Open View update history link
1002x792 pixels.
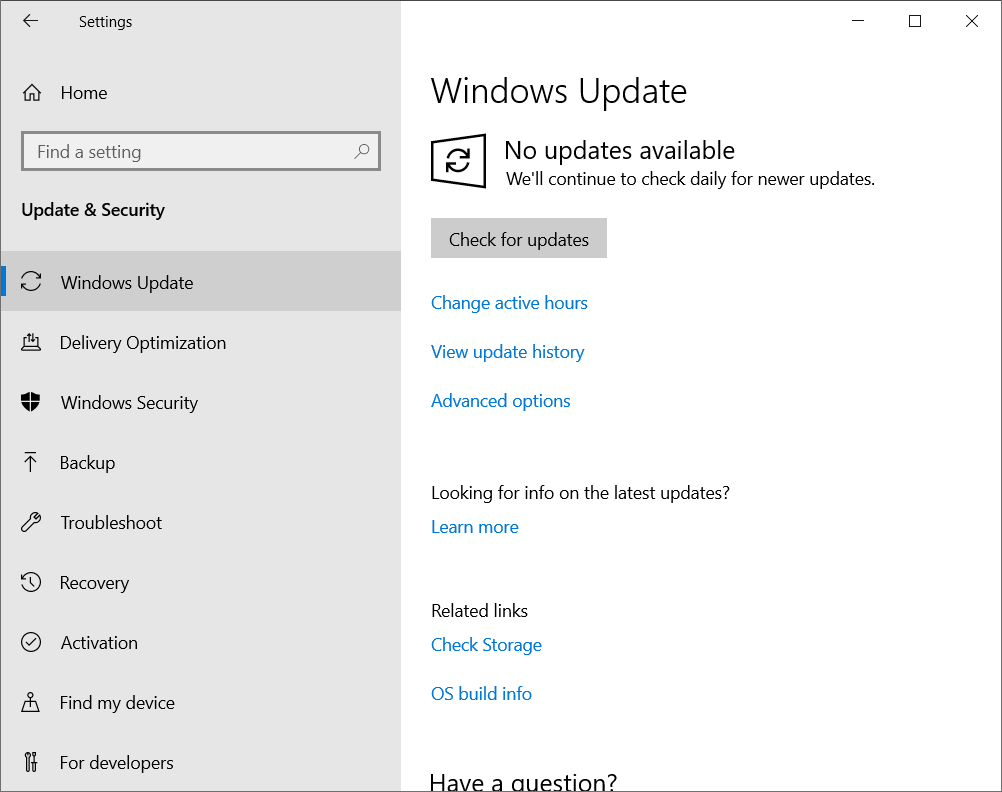pyautogui.click(x=507, y=352)
